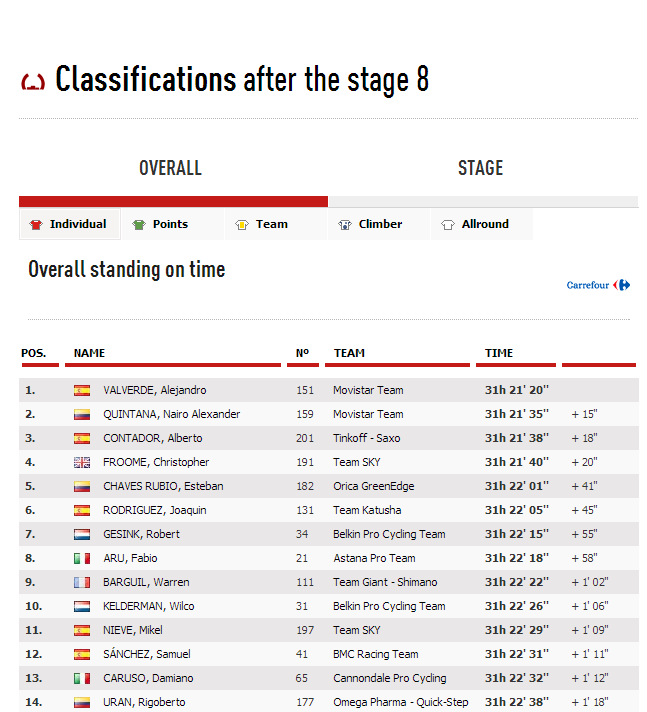Click the white Allround jersey icon

(x=448, y=225)
